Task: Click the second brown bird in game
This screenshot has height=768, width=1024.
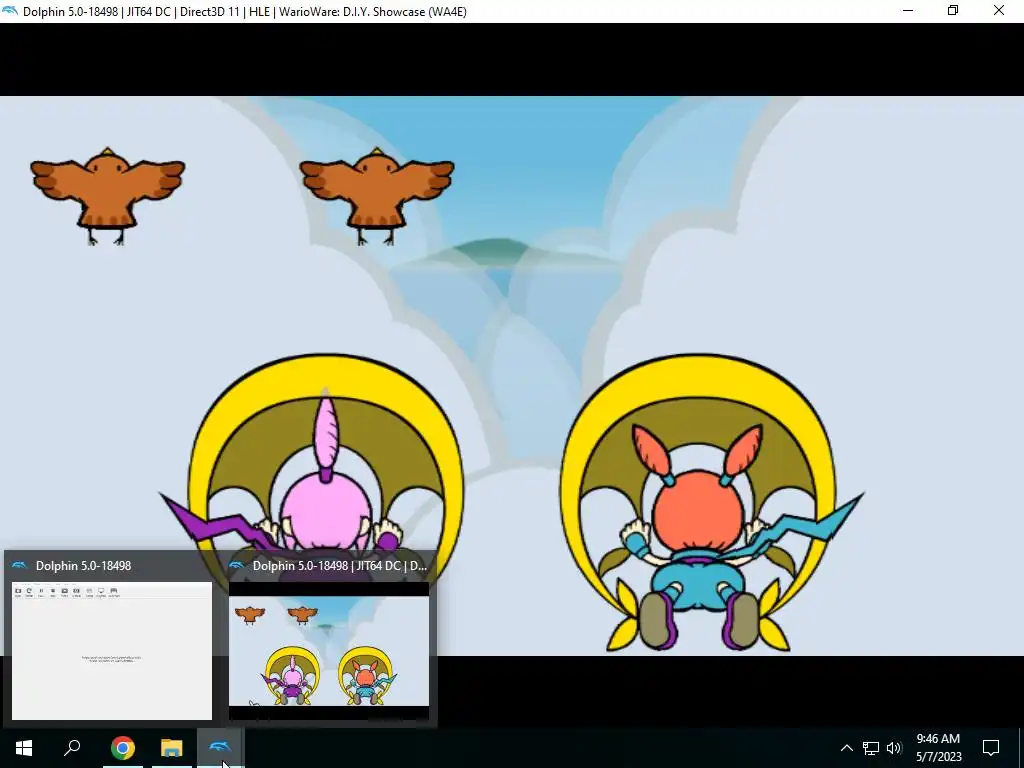Action: coord(377,196)
